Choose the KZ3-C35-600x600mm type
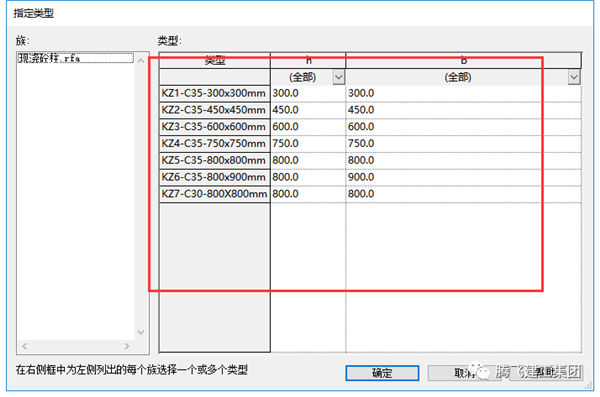This screenshot has height=397, width=600. [215, 127]
